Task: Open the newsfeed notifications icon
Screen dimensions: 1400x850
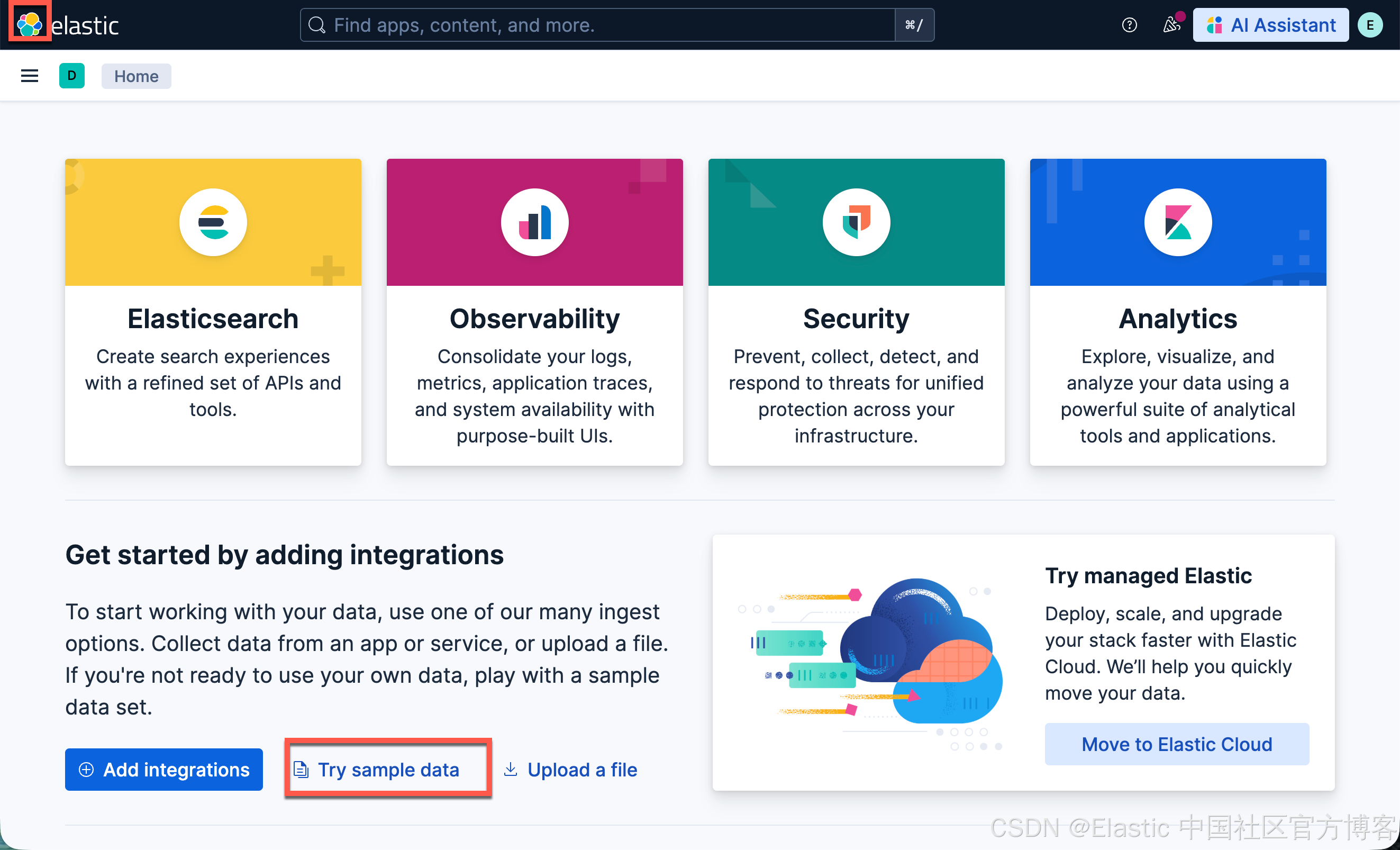Action: (x=1171, y=24)
